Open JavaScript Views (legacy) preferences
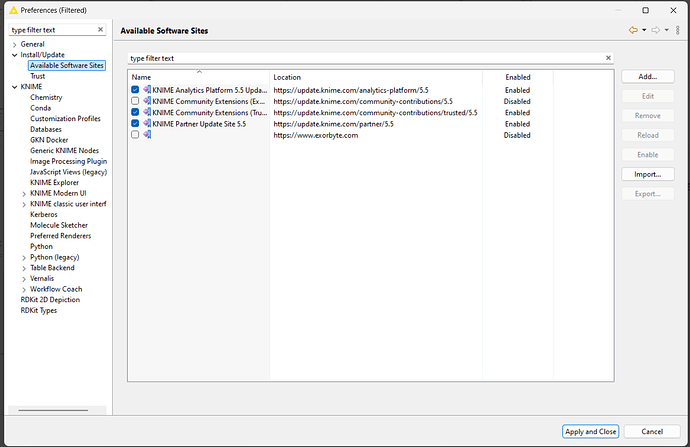 (68, 172)
